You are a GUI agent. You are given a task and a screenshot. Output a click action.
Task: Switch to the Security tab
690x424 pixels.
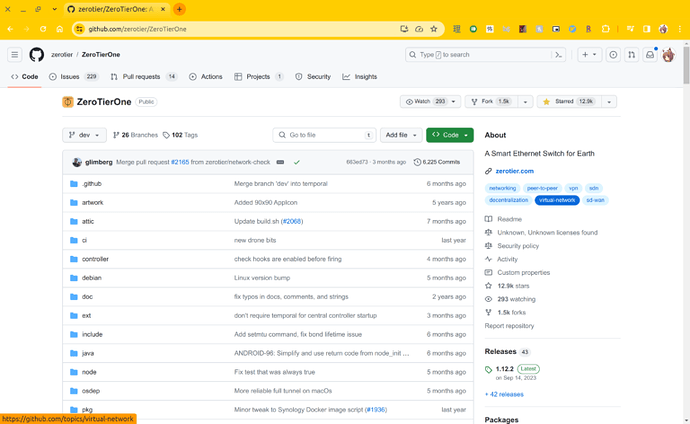tap(313, 77)
